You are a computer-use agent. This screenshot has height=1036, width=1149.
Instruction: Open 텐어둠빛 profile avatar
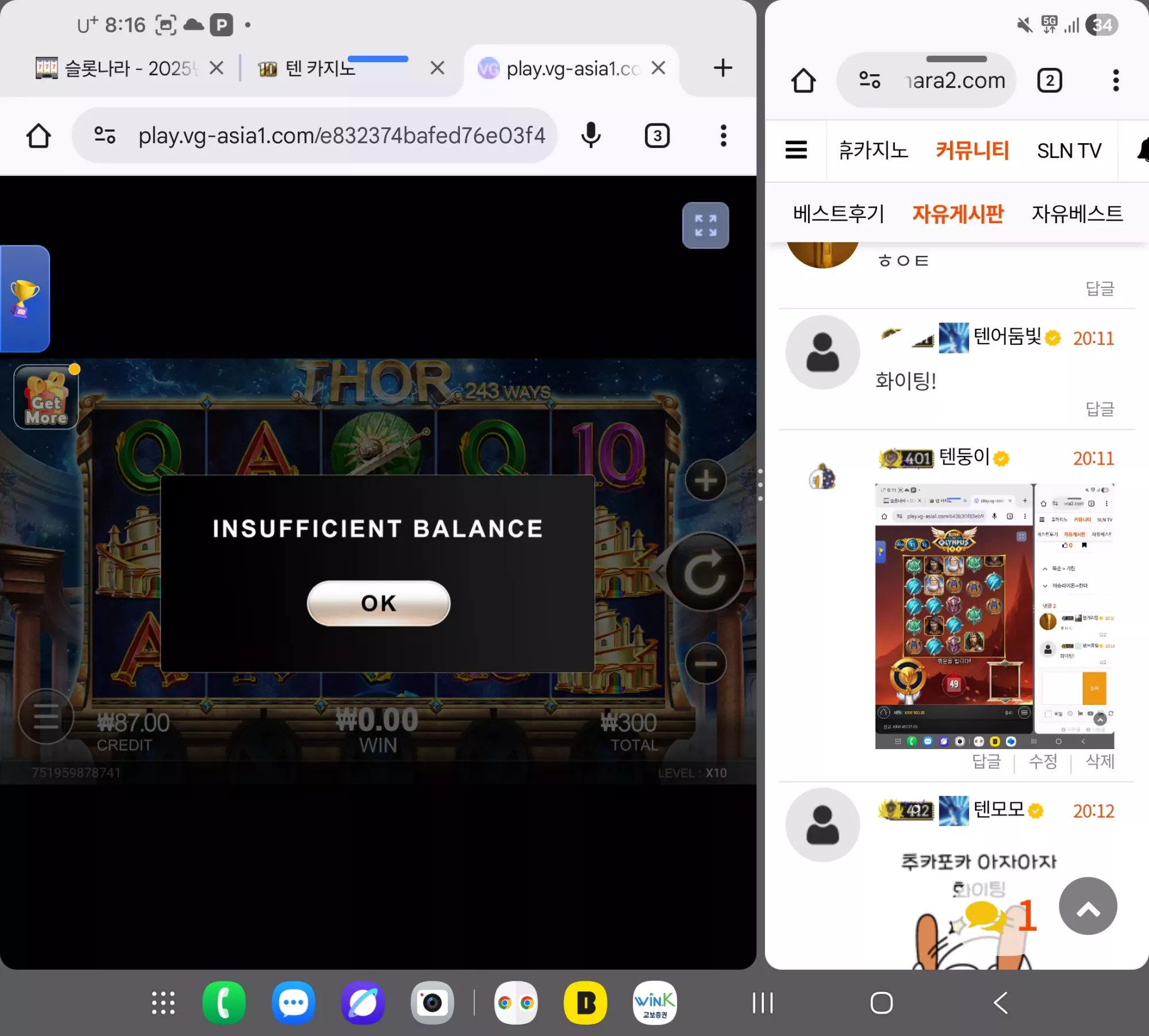[823, 352]
